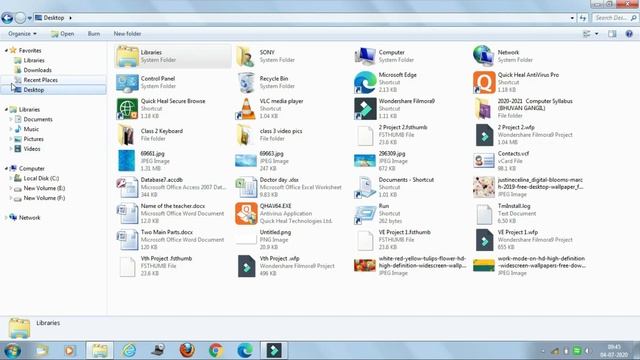This screenshot has height=360, width=640.
Task: Open Videos under Libraries
Action: (x=32, y=149)
